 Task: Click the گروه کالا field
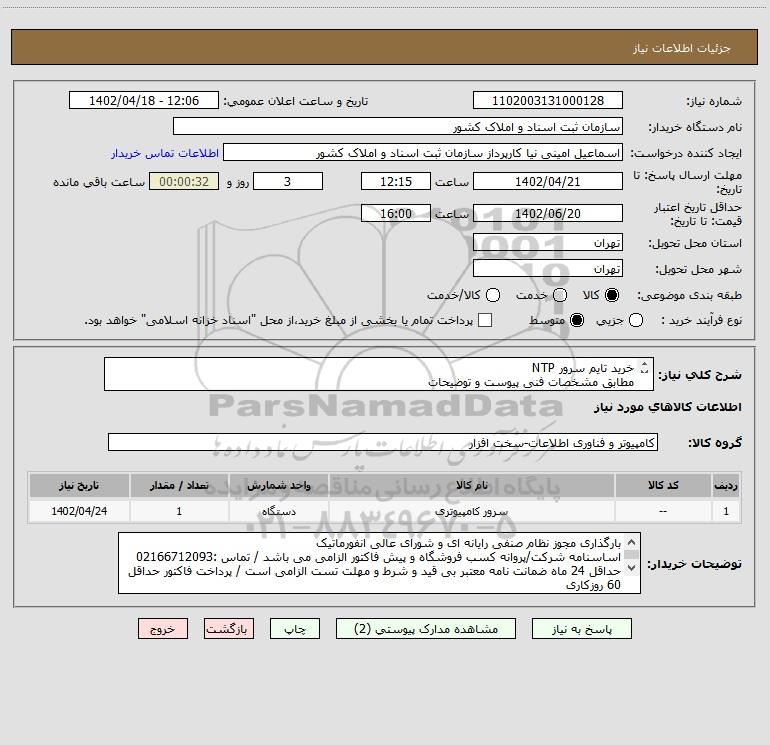coord(383,442)
